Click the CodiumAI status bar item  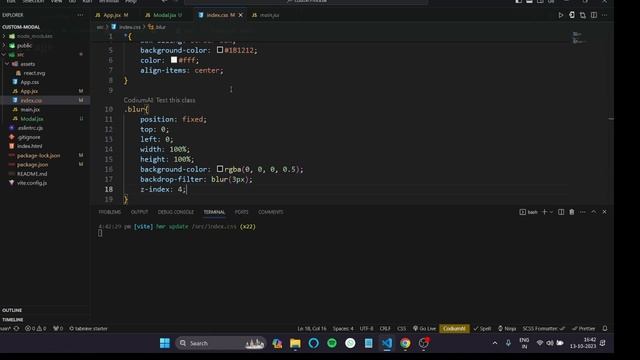454,329
